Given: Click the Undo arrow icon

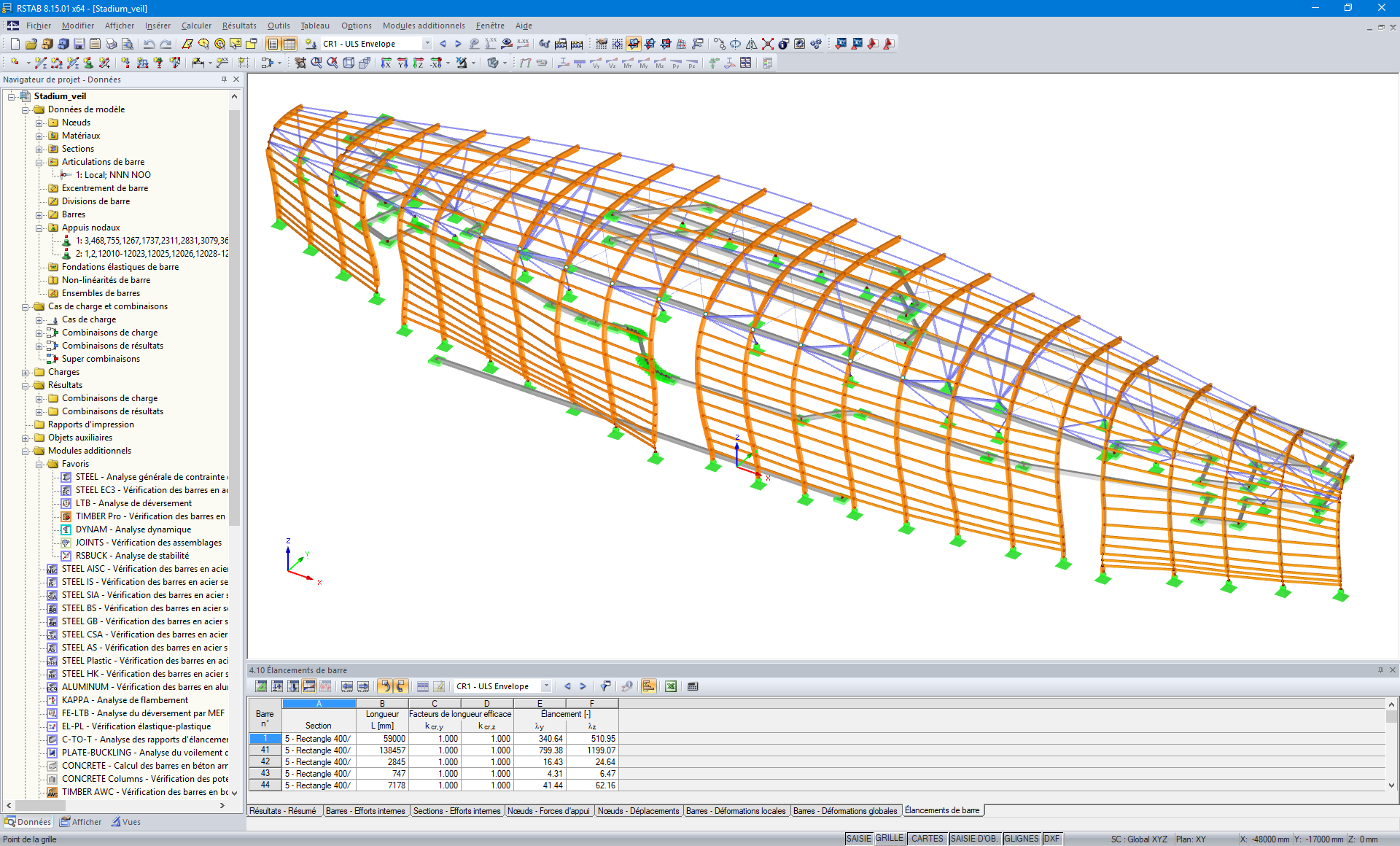Looking at the screenshot, I should pyautogui.click(x=149, y=44).
